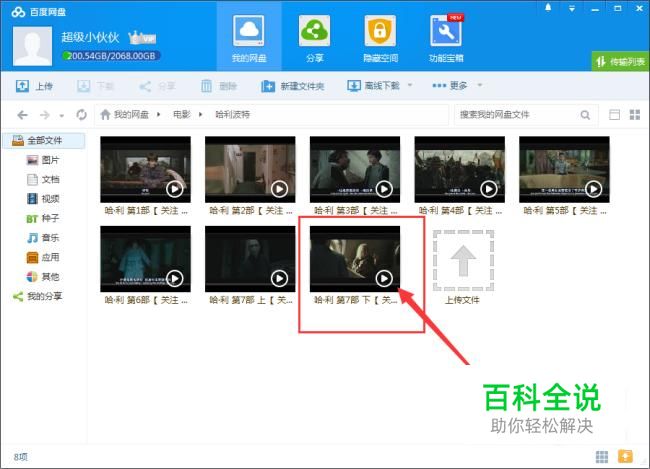Screen dimensions: 650x469
Task: Play 哈利 第3部 using its play icon
Action: pyautogui.click(x=384, y=189)
